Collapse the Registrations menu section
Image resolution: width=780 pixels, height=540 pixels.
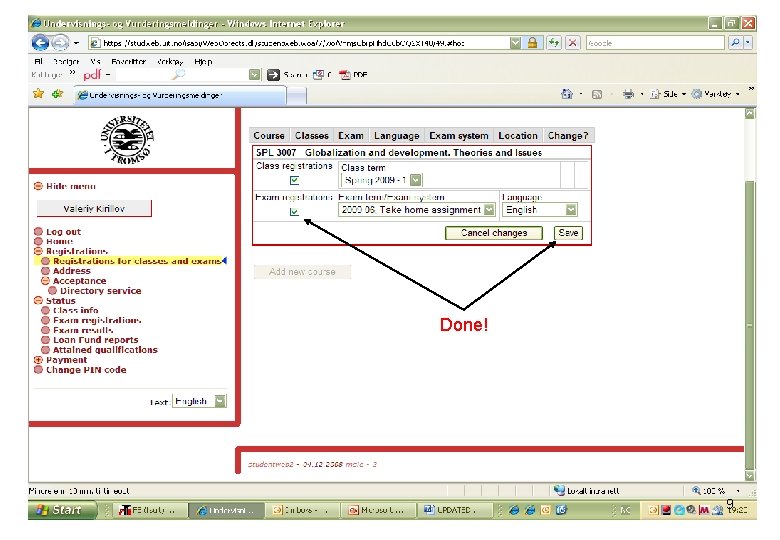click(x=38, y=251)
